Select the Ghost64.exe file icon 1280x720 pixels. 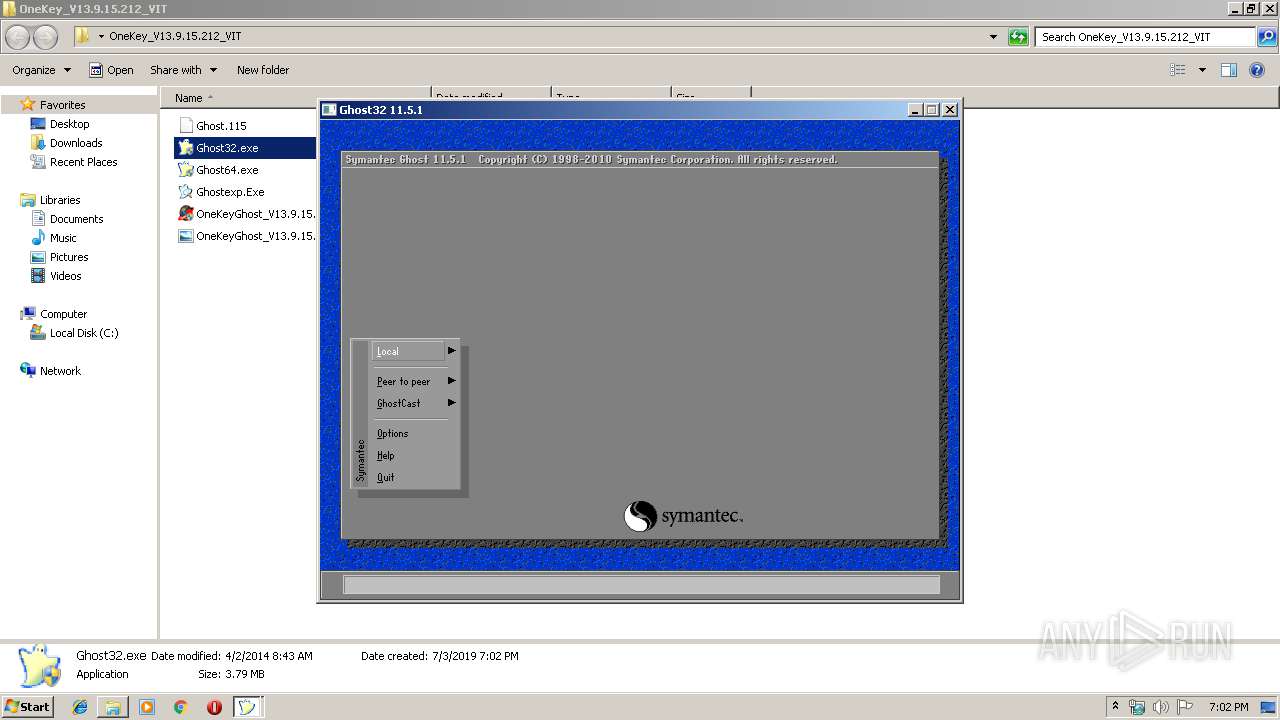point(185,170)
